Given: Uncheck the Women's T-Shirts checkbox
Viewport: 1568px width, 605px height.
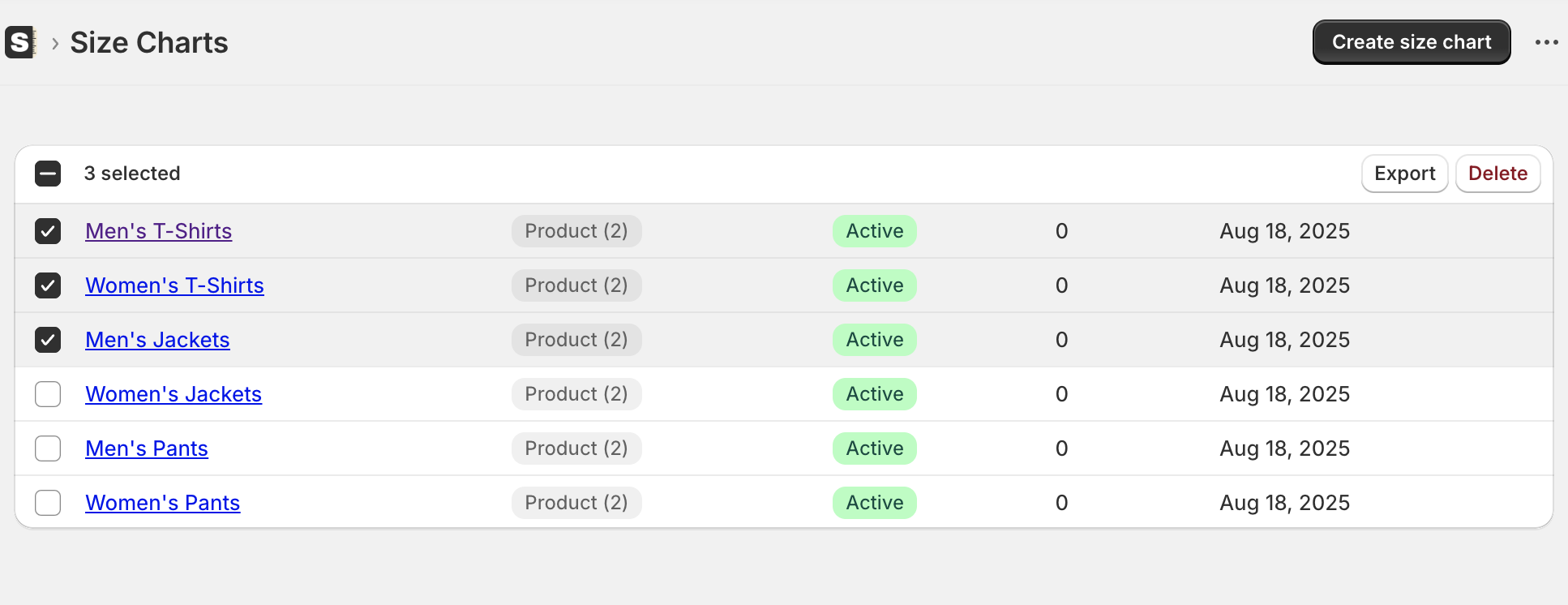Looking at the screenshot, I should point(48,285).
